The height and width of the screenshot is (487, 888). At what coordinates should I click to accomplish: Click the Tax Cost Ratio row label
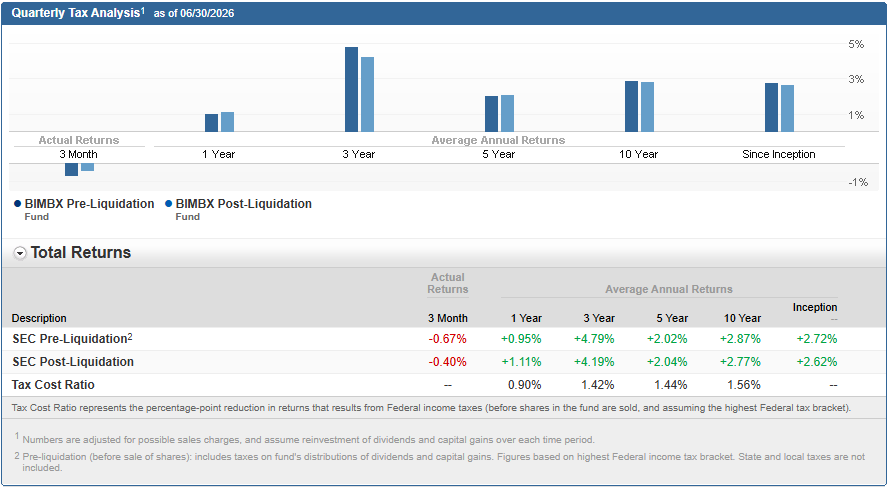[x=53, y=385]
